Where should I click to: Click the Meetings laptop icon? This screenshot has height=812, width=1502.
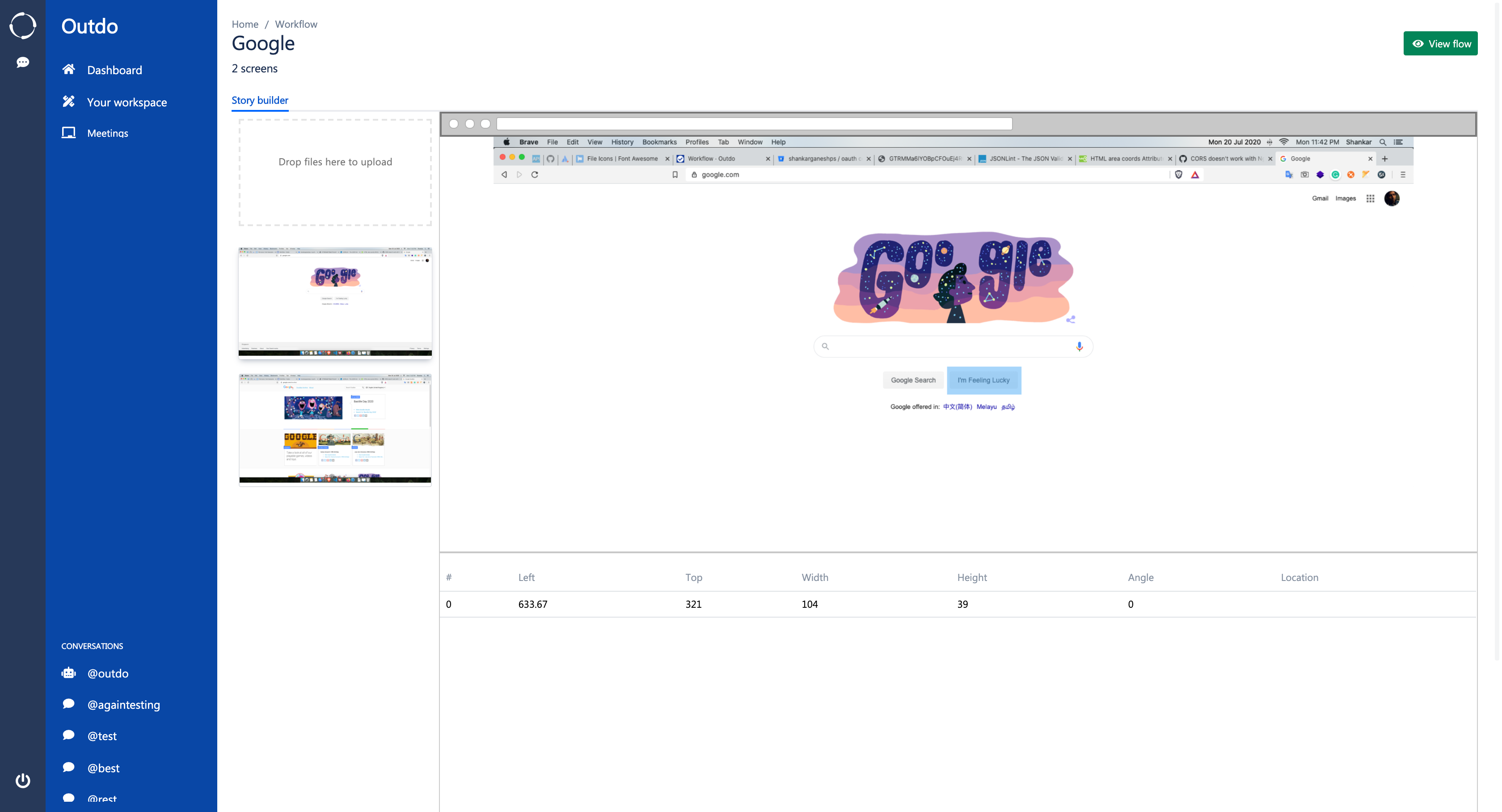tap(68, 133)
